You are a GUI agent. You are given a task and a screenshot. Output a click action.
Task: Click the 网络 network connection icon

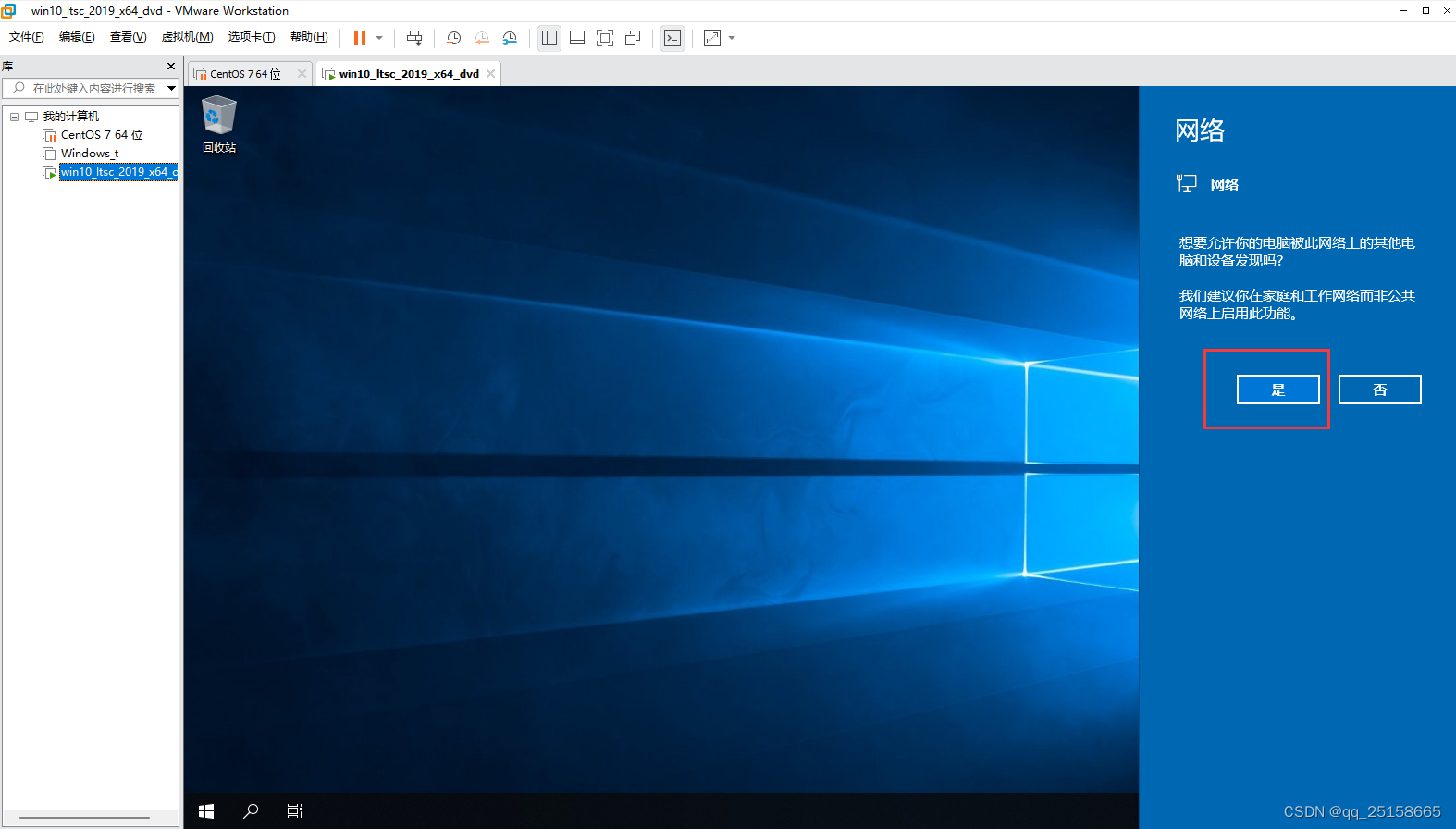[1186, 183]
